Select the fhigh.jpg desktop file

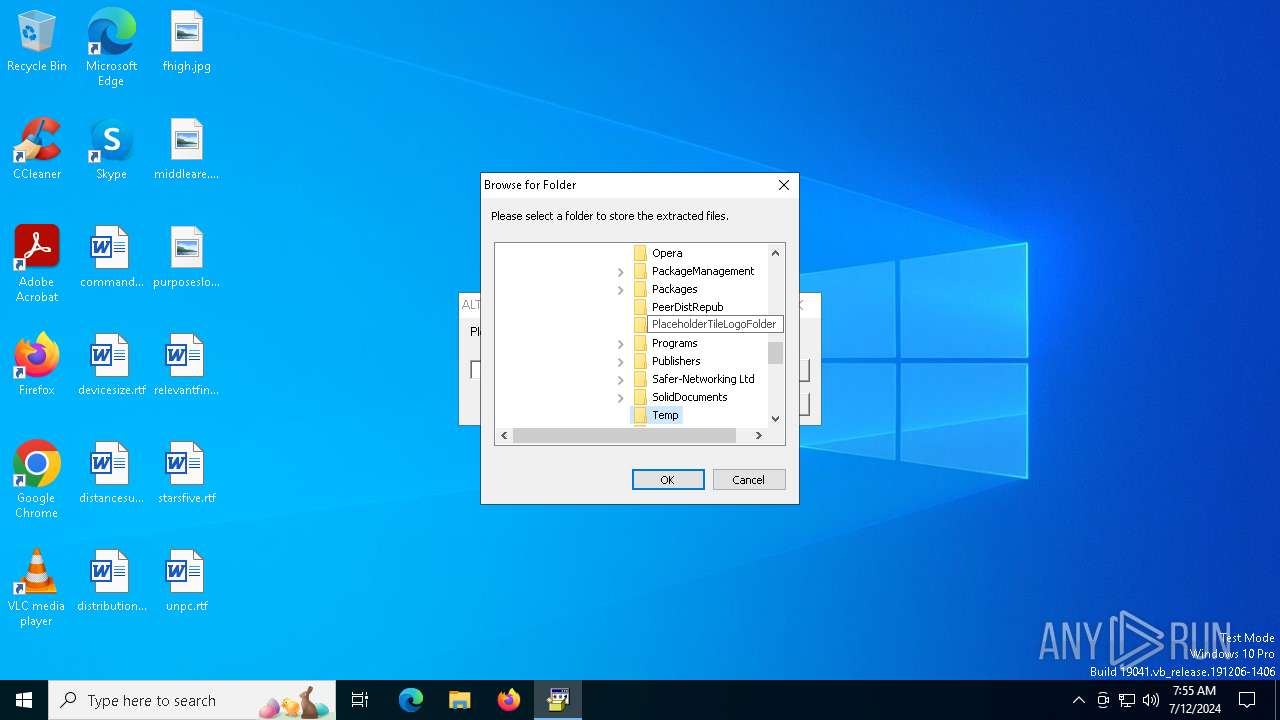187,42
